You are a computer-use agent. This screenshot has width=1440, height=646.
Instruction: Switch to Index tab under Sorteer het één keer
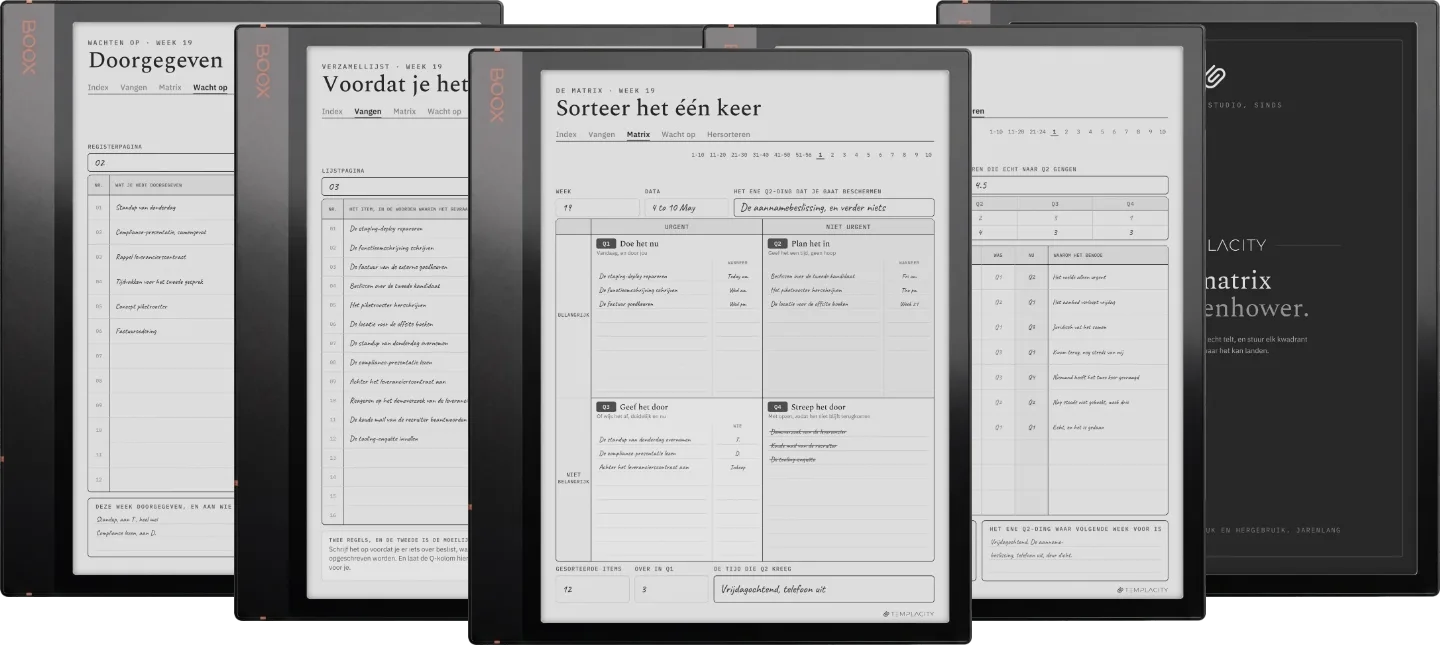coord(566,134)
